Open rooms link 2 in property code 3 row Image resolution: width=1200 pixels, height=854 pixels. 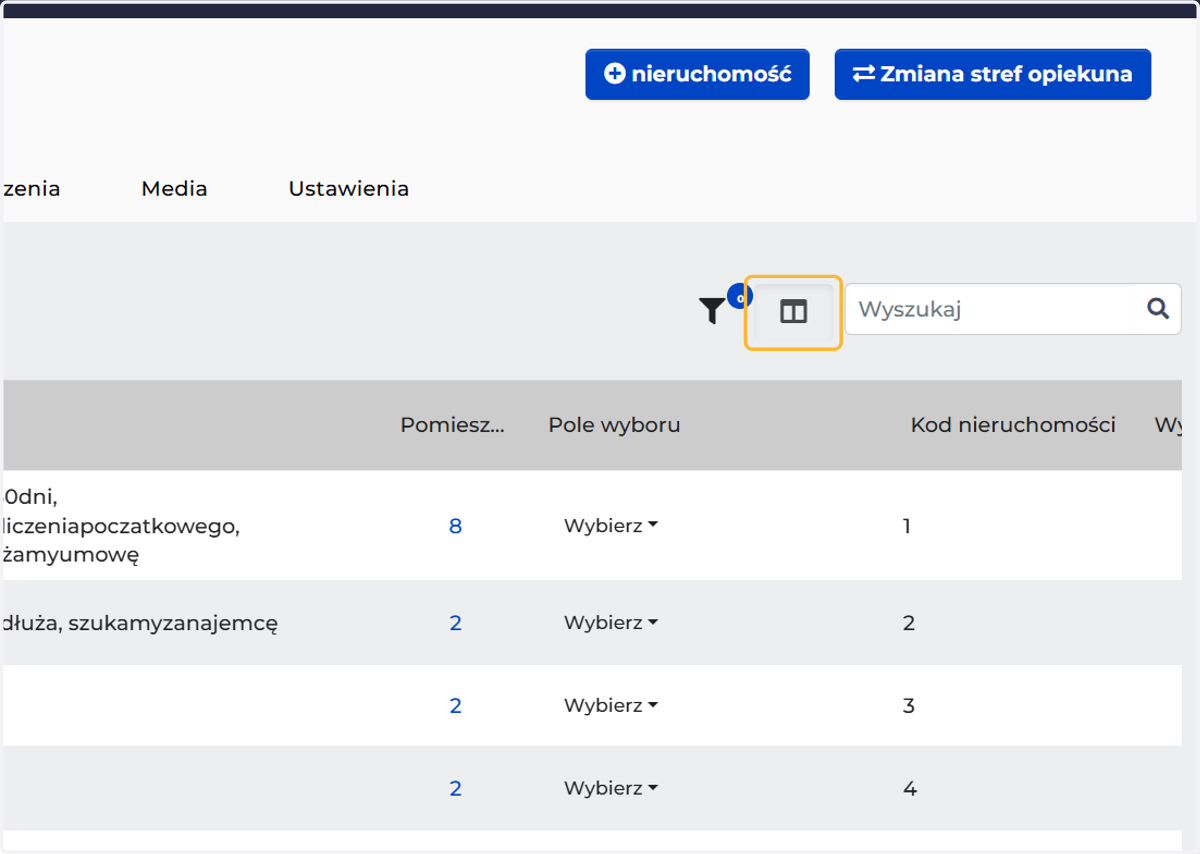click(455, 706)
